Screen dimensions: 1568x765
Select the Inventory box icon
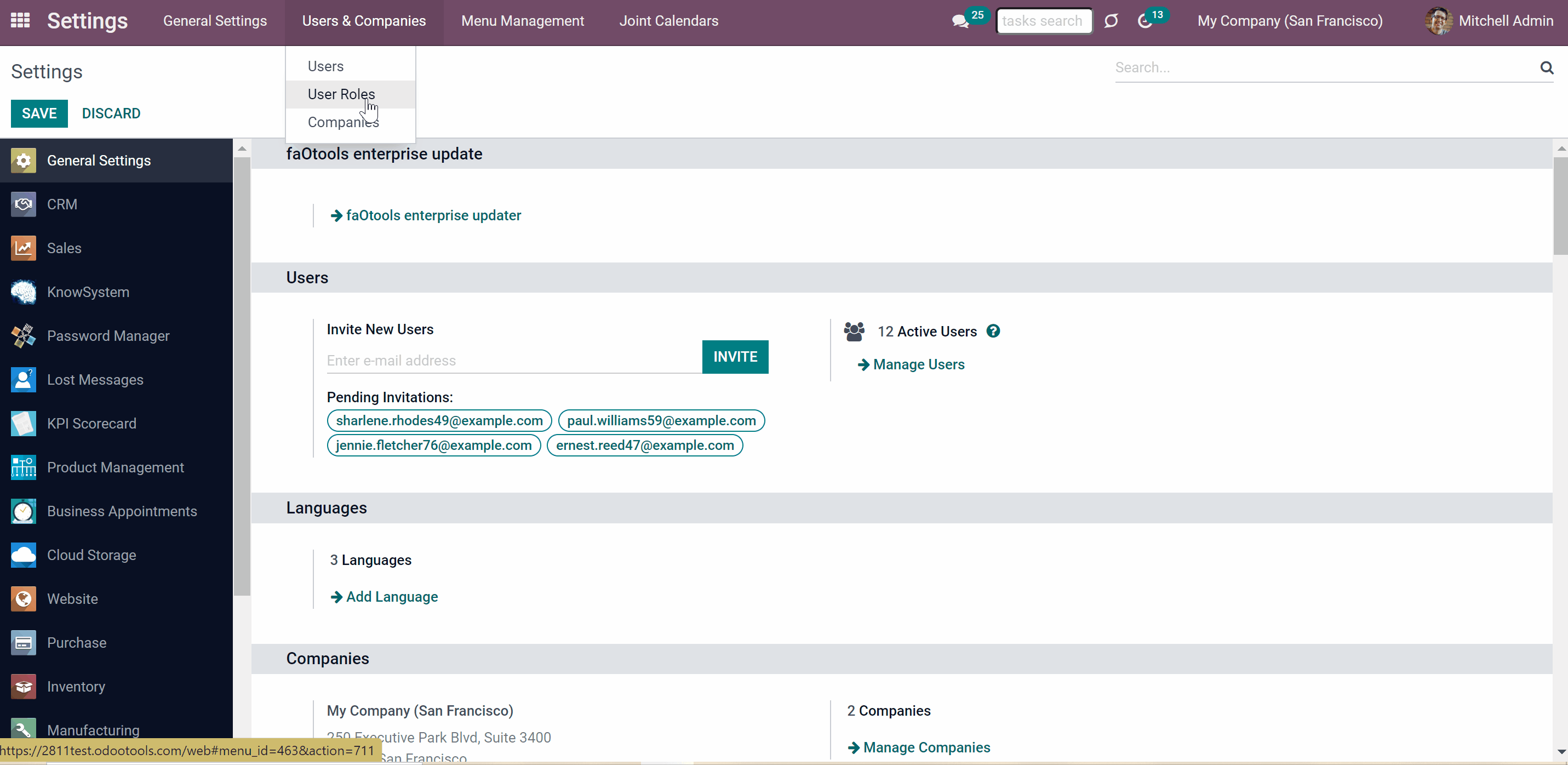[x=23, y=687]
